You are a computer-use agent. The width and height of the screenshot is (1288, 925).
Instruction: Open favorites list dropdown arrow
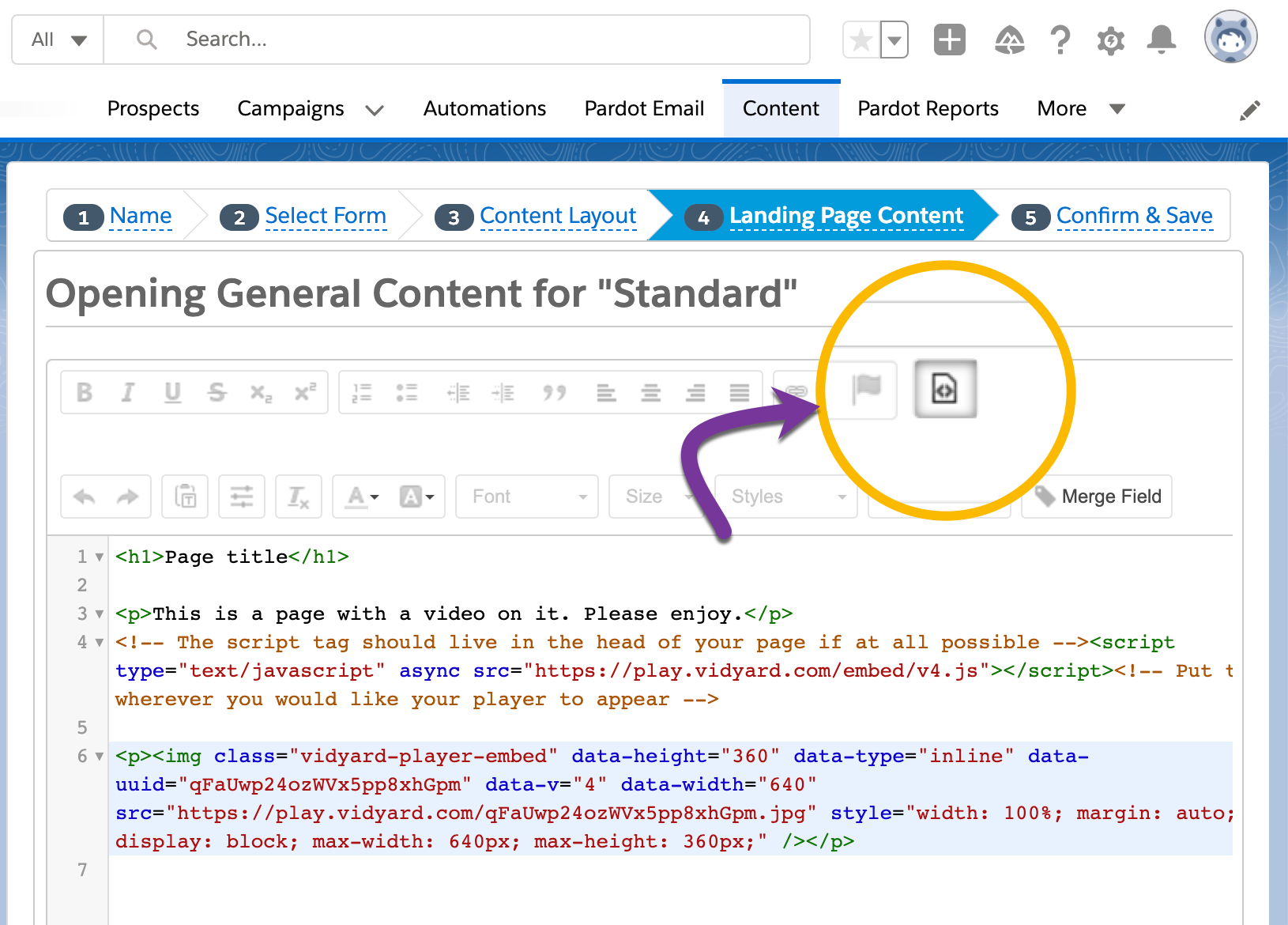(x=894, y=40)
